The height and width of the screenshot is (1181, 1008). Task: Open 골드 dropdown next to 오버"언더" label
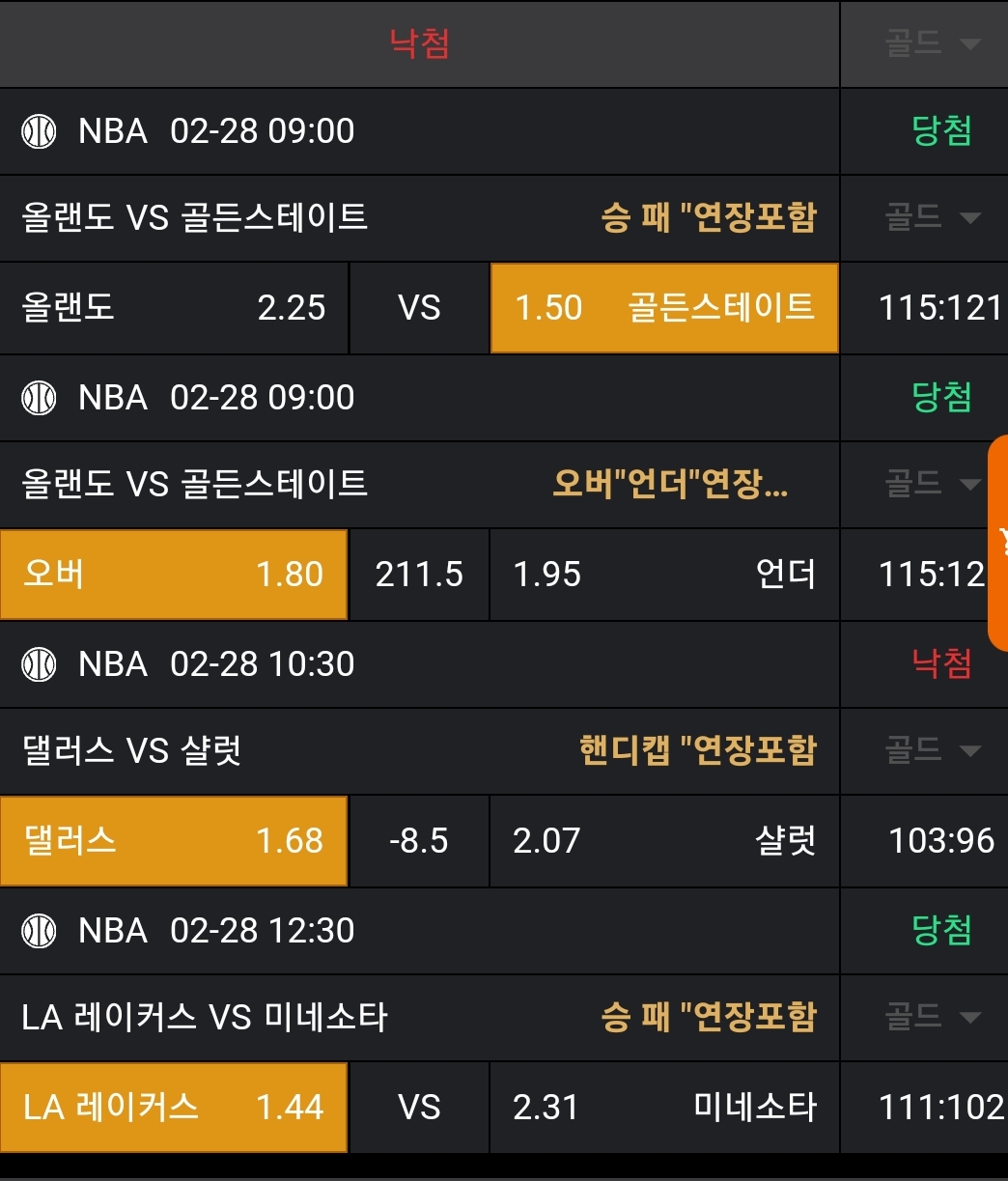tap(932, 484)
